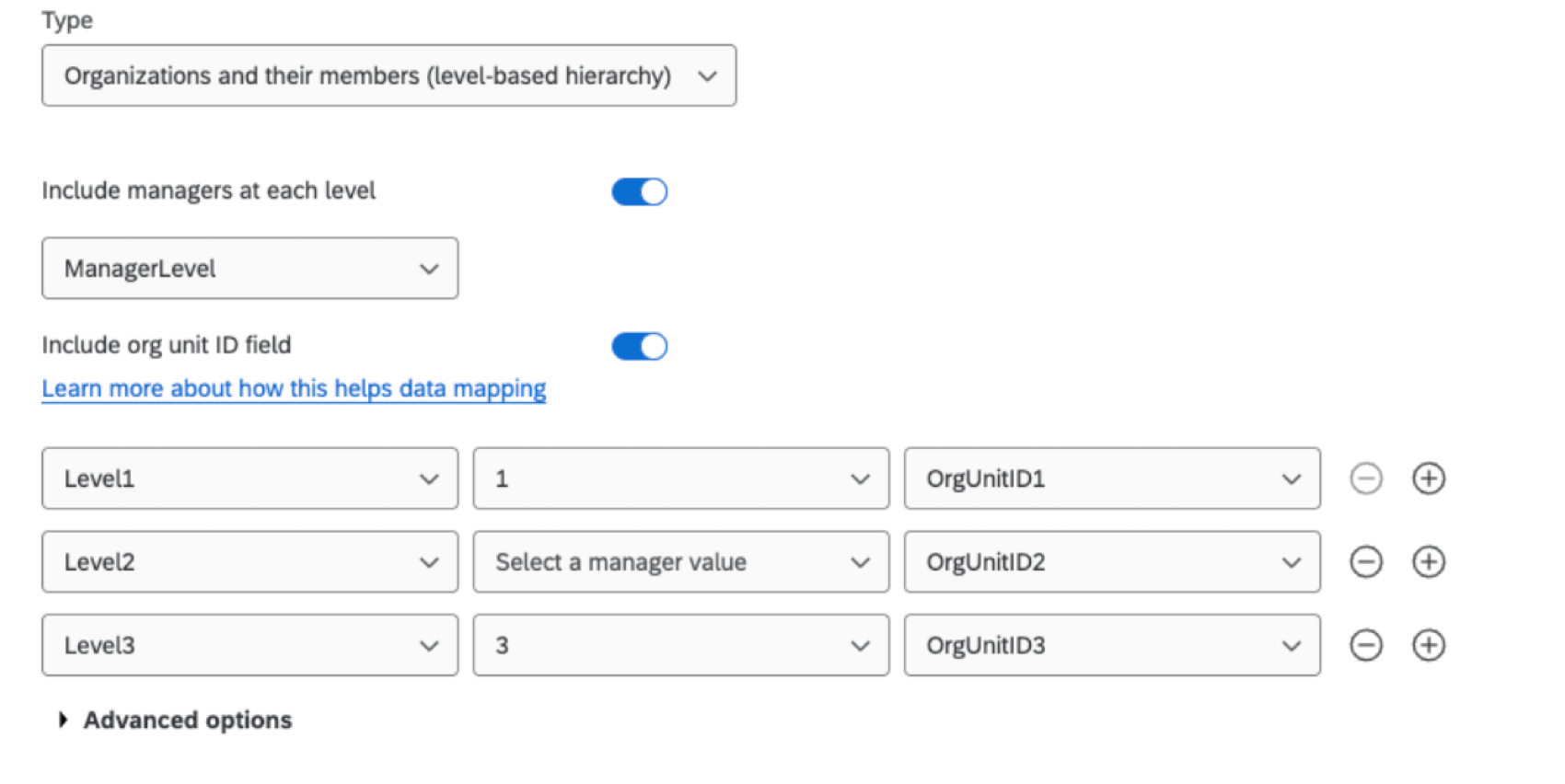The width and height of the screenshot is (1565, 784).
Task: Add a level after Level3 using plus icon
Action: 1428,645
